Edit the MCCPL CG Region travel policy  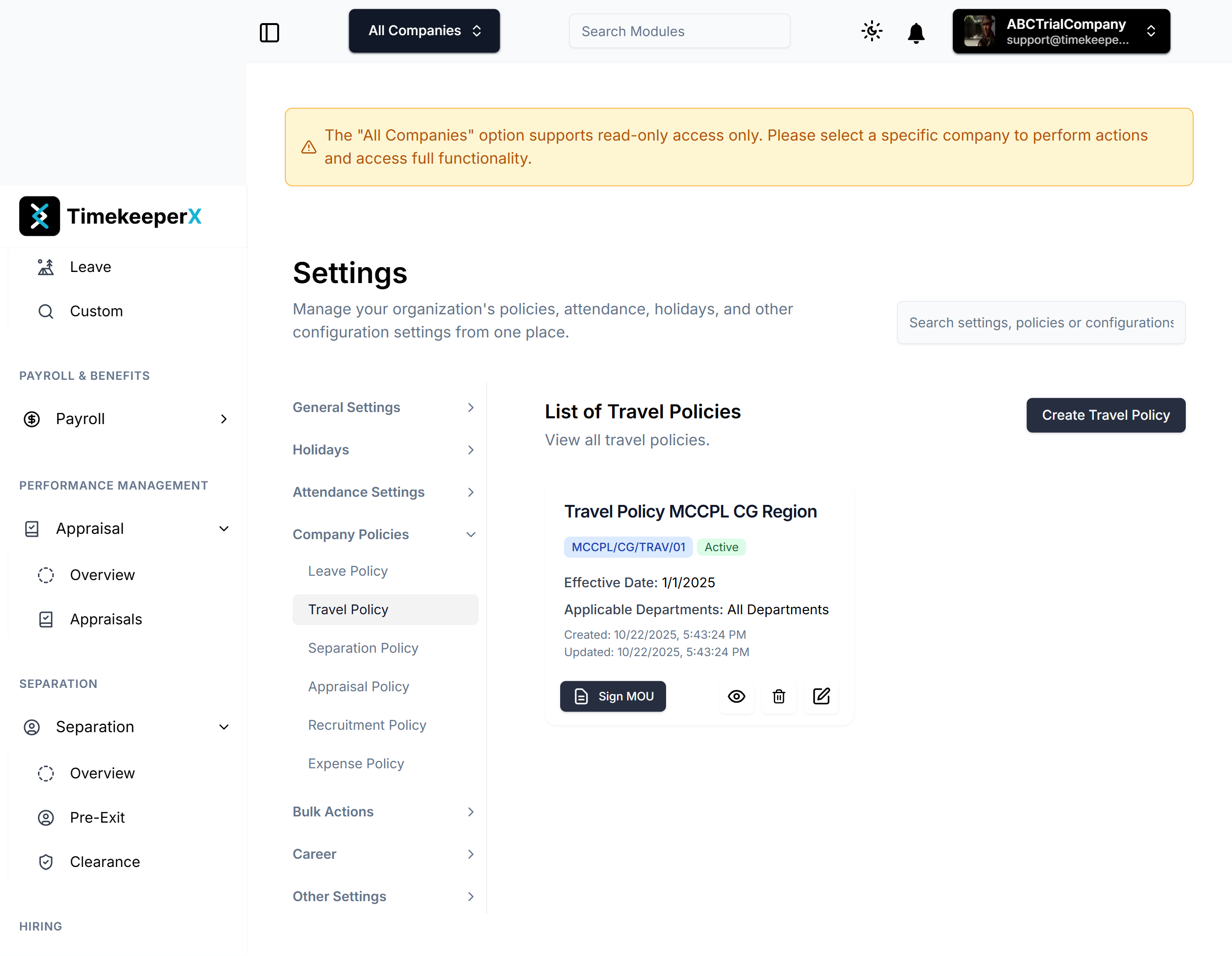[x=821, y=697]
